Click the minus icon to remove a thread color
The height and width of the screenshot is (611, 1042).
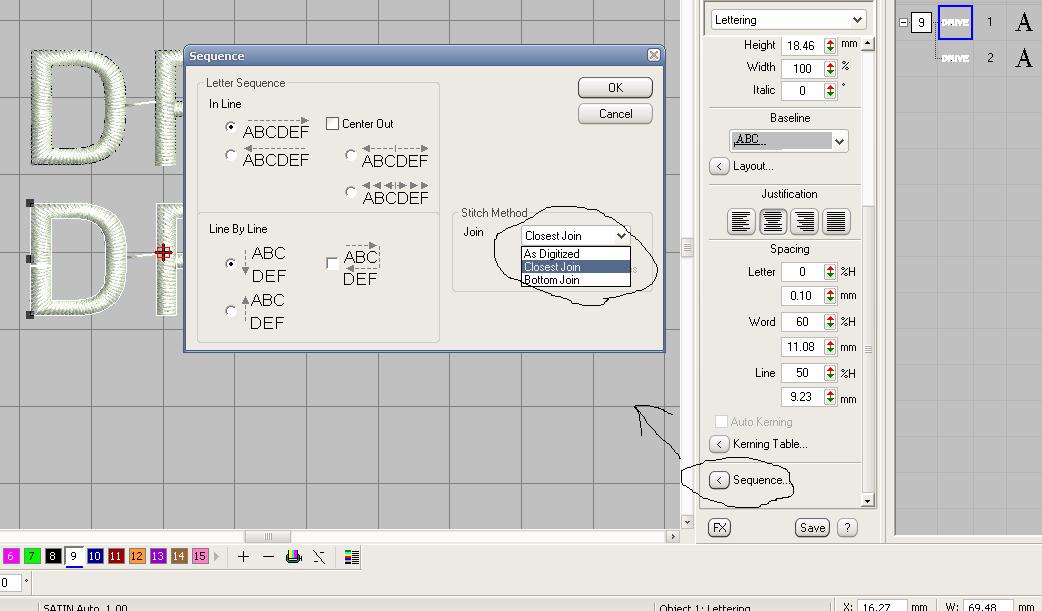(x=268, y=557)
